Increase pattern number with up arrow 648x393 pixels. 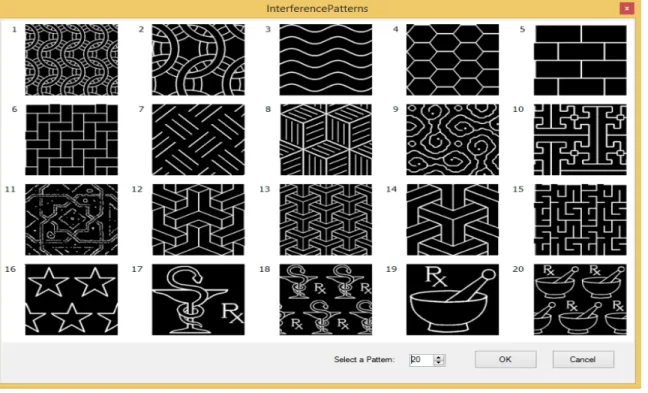coord(439,357)
